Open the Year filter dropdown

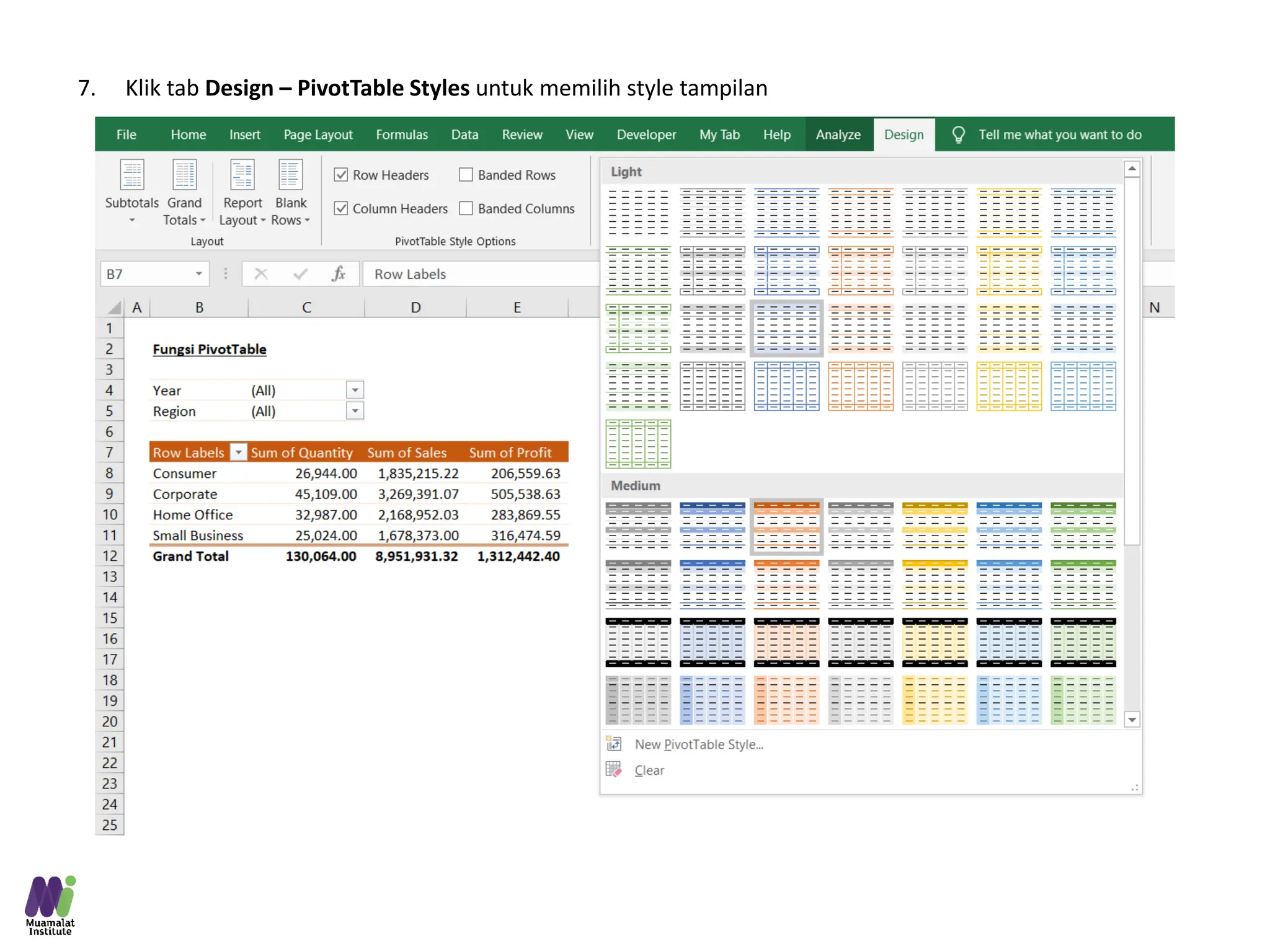(x=355, y=390)
